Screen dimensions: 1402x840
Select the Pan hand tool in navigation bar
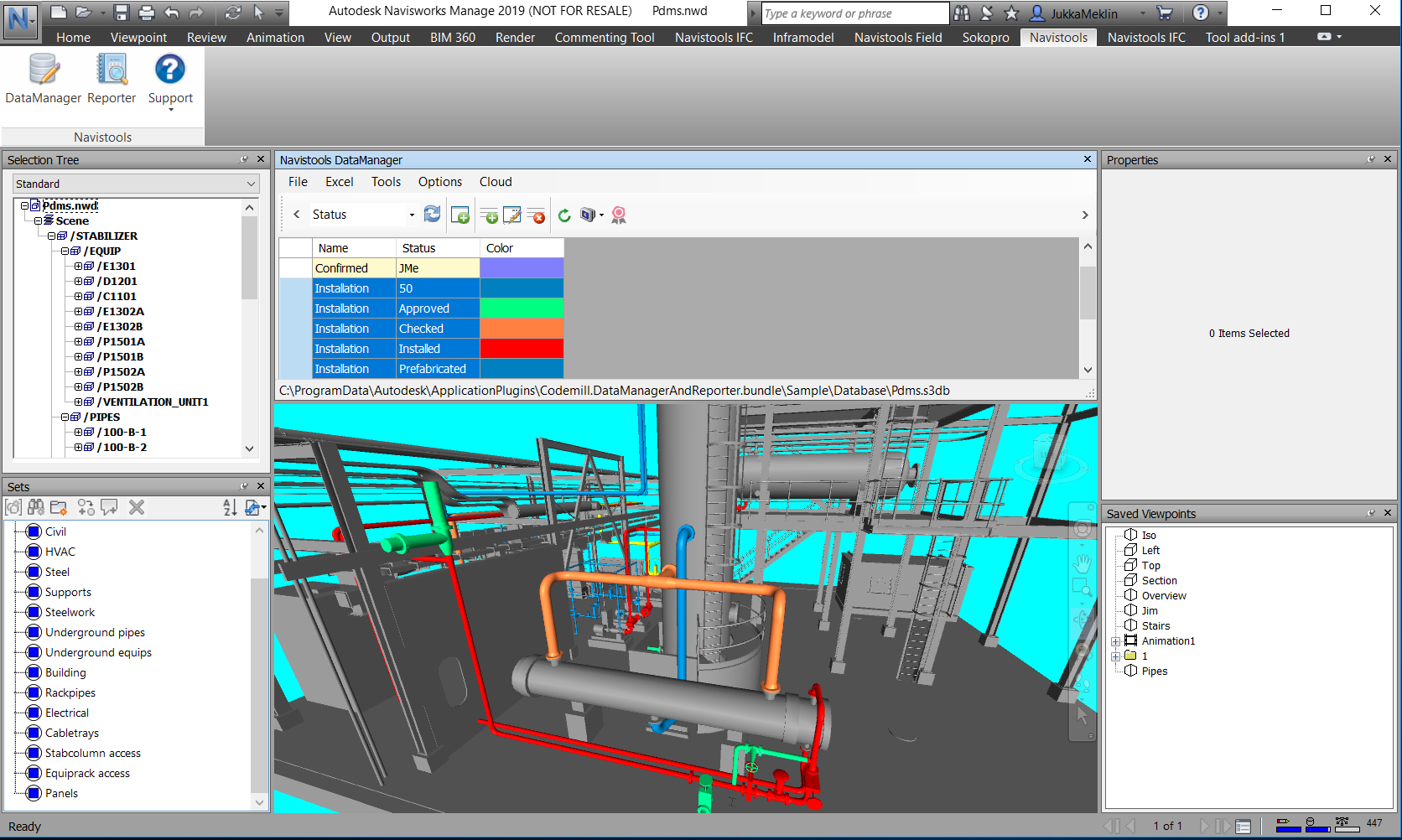(x=1083, y=563)
